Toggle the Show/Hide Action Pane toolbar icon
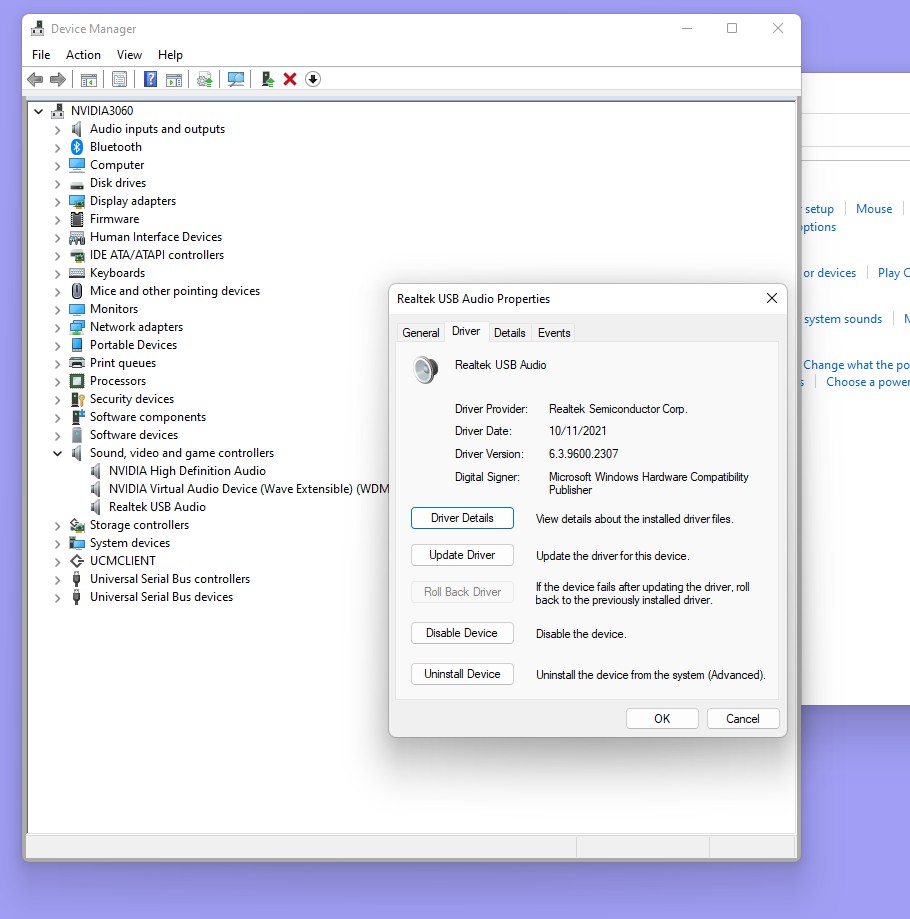 [x=174, y=80]
